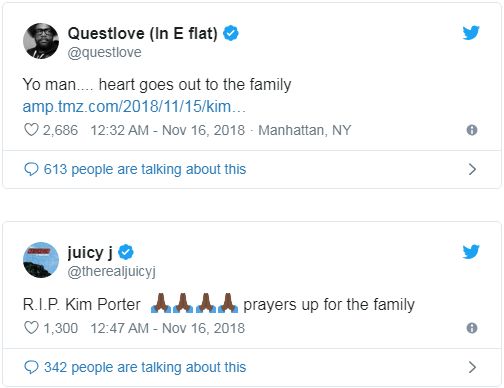Viewport: 504px width, 388px height.
Task: Click the speech bubble beside 613 people talking
Action: (x=31, y=169)
